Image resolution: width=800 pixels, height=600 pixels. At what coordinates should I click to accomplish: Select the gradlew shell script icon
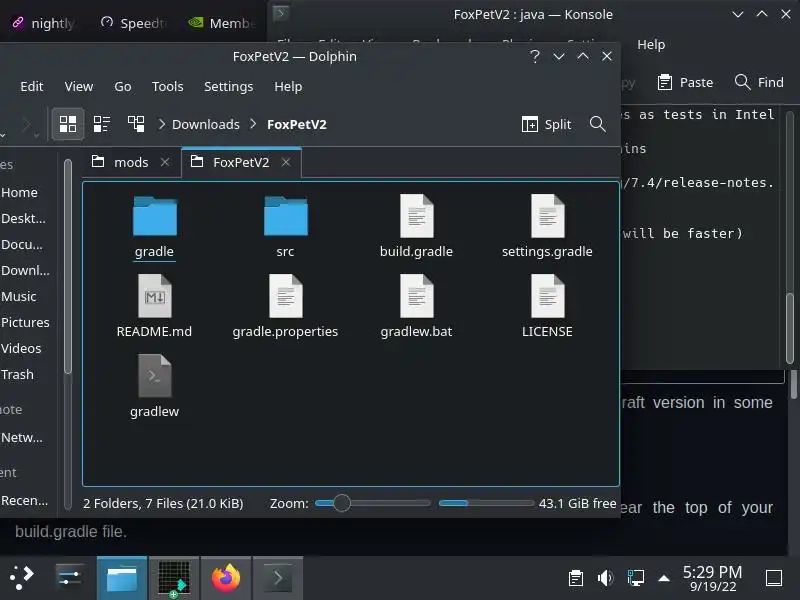click(x=155, y=376)
